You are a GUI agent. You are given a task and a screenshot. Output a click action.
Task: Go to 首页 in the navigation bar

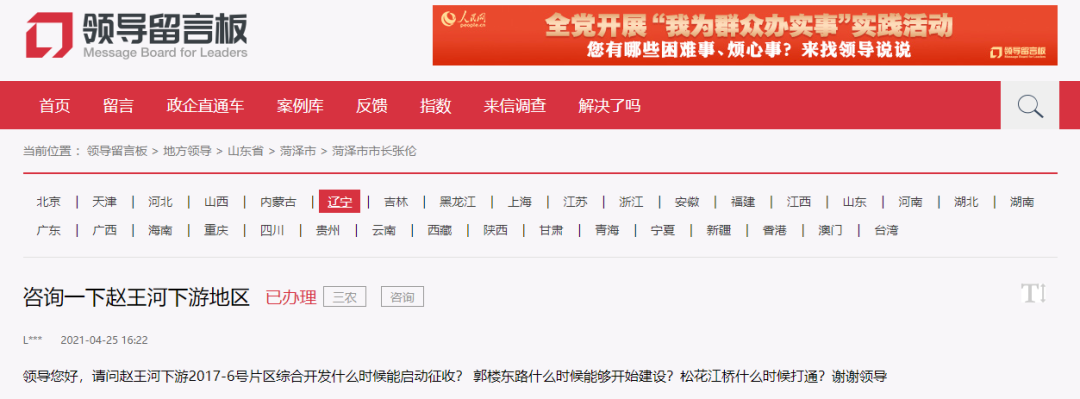[55, 105]
